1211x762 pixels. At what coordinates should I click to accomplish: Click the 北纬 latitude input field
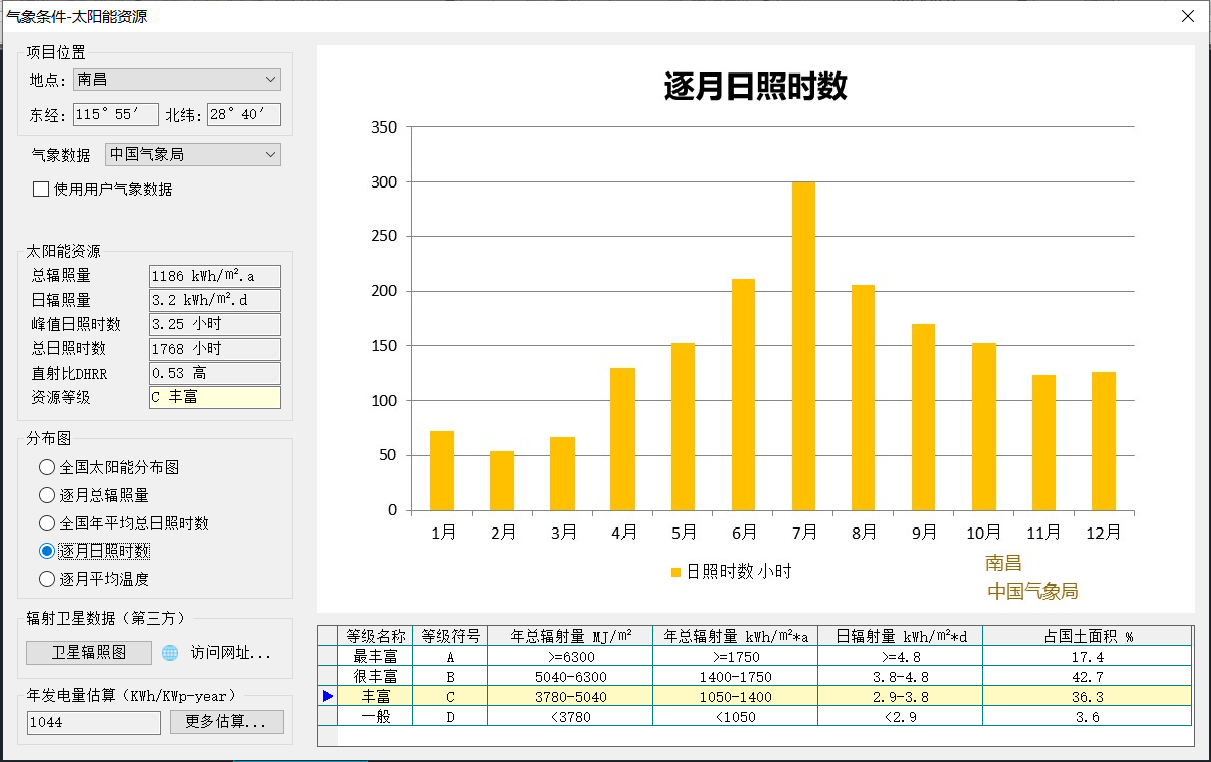(x=243, y=115)
